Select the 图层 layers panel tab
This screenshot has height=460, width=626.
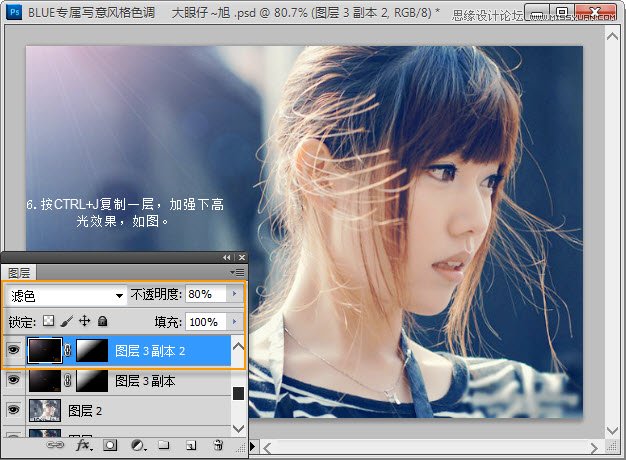(x=19, y=272)
